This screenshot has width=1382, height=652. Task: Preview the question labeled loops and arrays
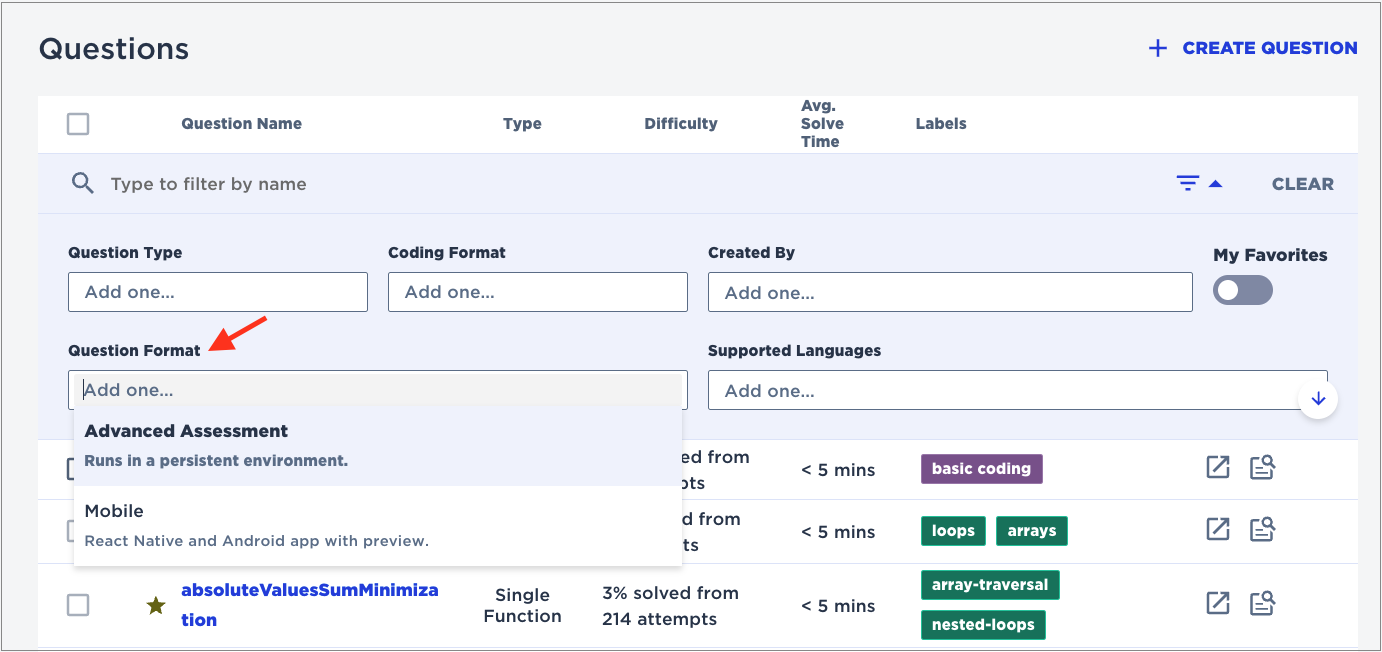1263,530
